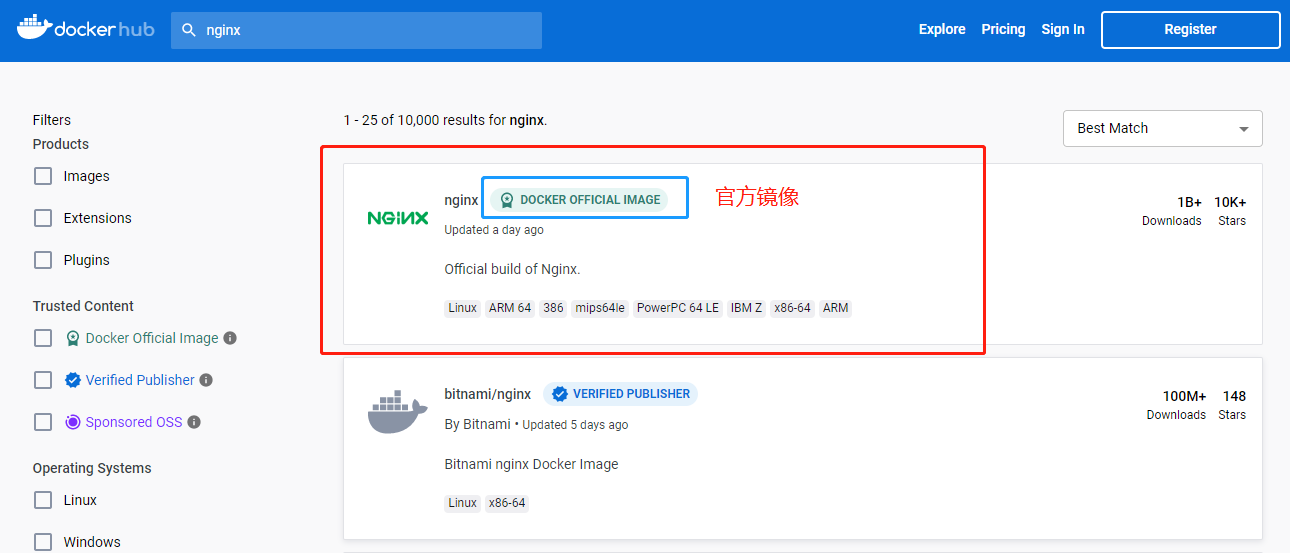Focus the search box containing nginx
The image size is (1290, 553).
click(x=356, y=30)
